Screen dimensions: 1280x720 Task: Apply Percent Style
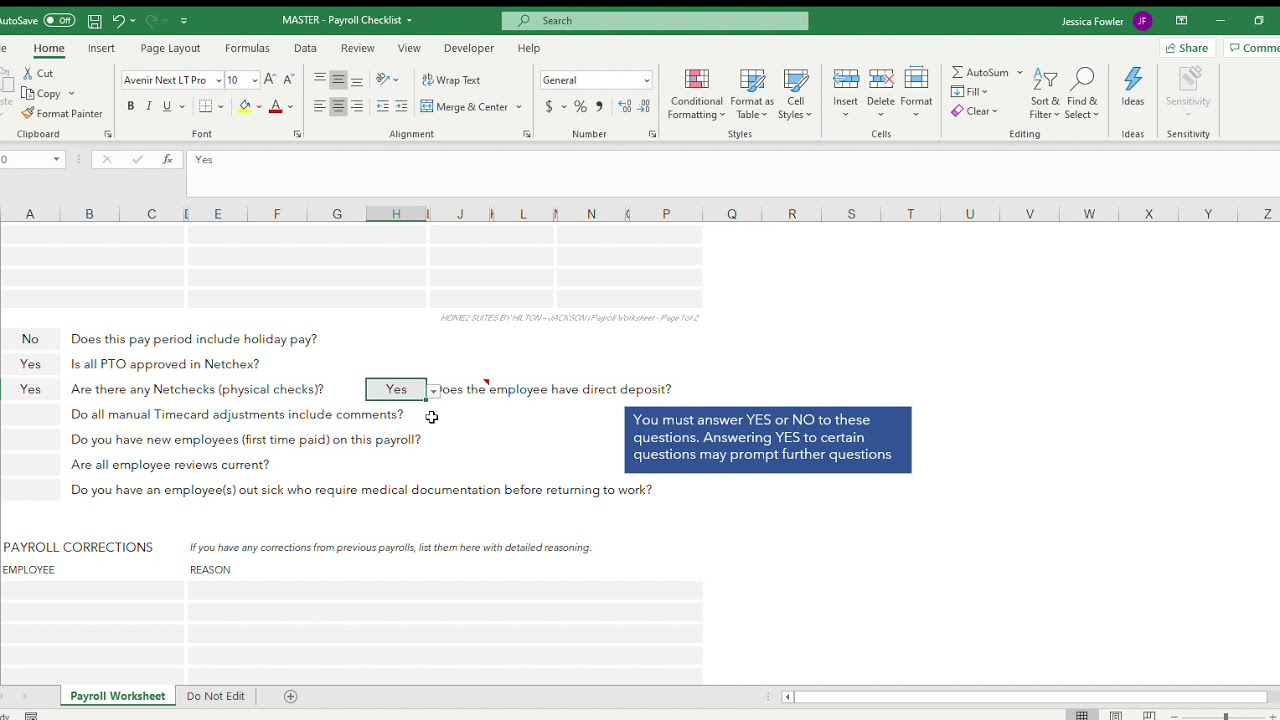click(x=580, y=106)
